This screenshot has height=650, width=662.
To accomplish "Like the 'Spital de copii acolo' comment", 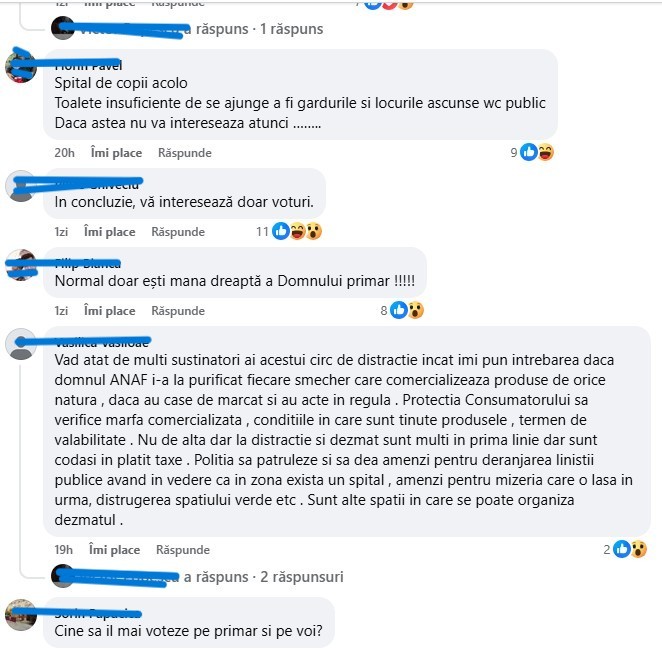I will tap(116, 152).
